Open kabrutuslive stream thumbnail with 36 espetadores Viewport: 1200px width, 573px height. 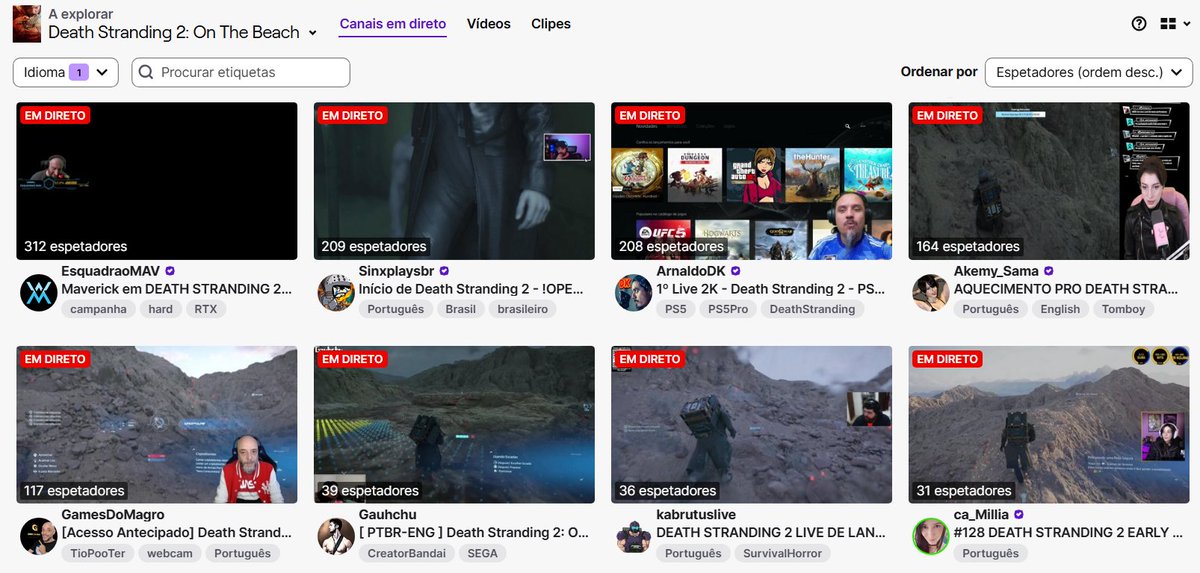(752, 425)
